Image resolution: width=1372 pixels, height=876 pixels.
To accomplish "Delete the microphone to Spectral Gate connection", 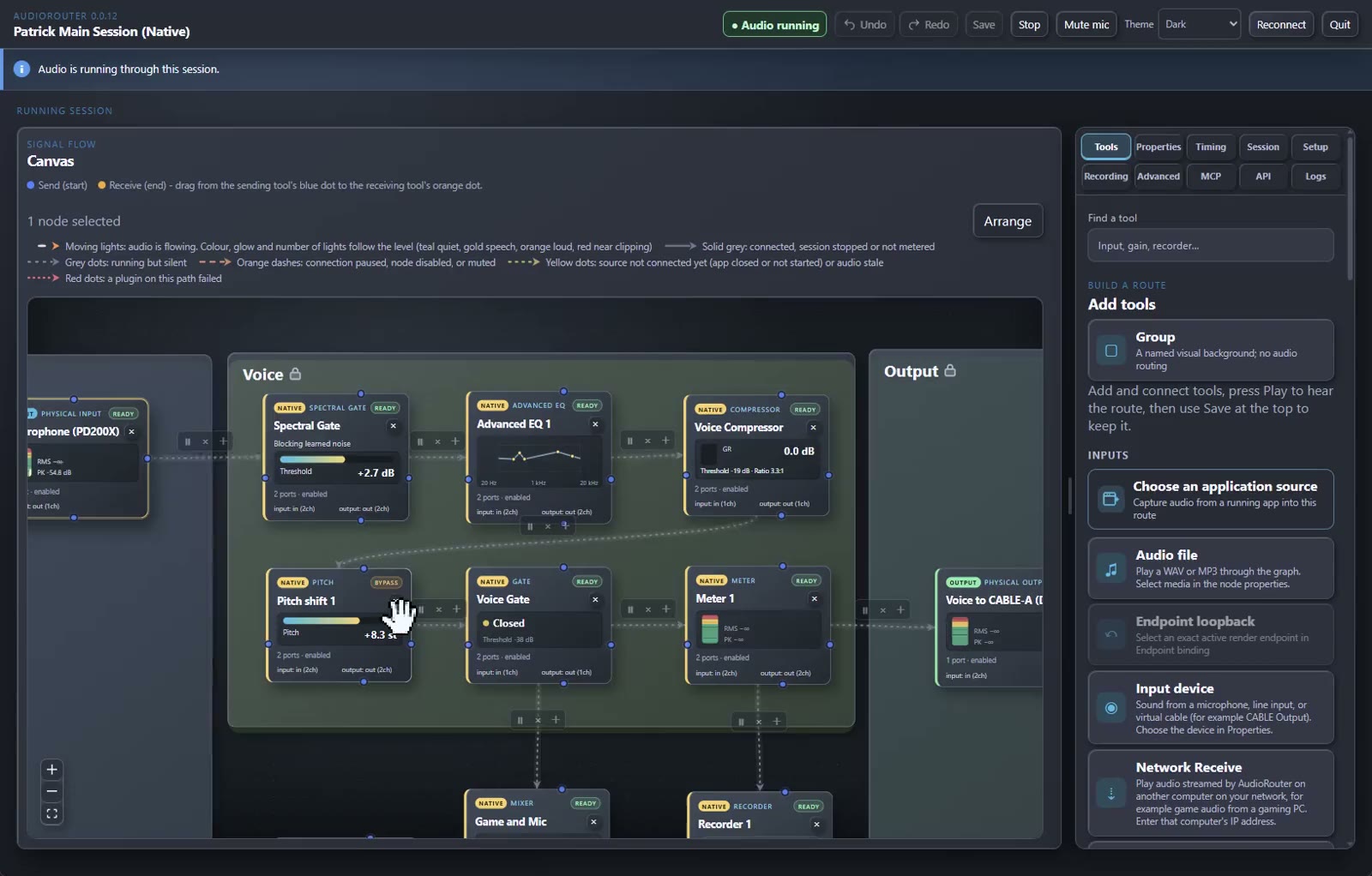I will point(205,441).
